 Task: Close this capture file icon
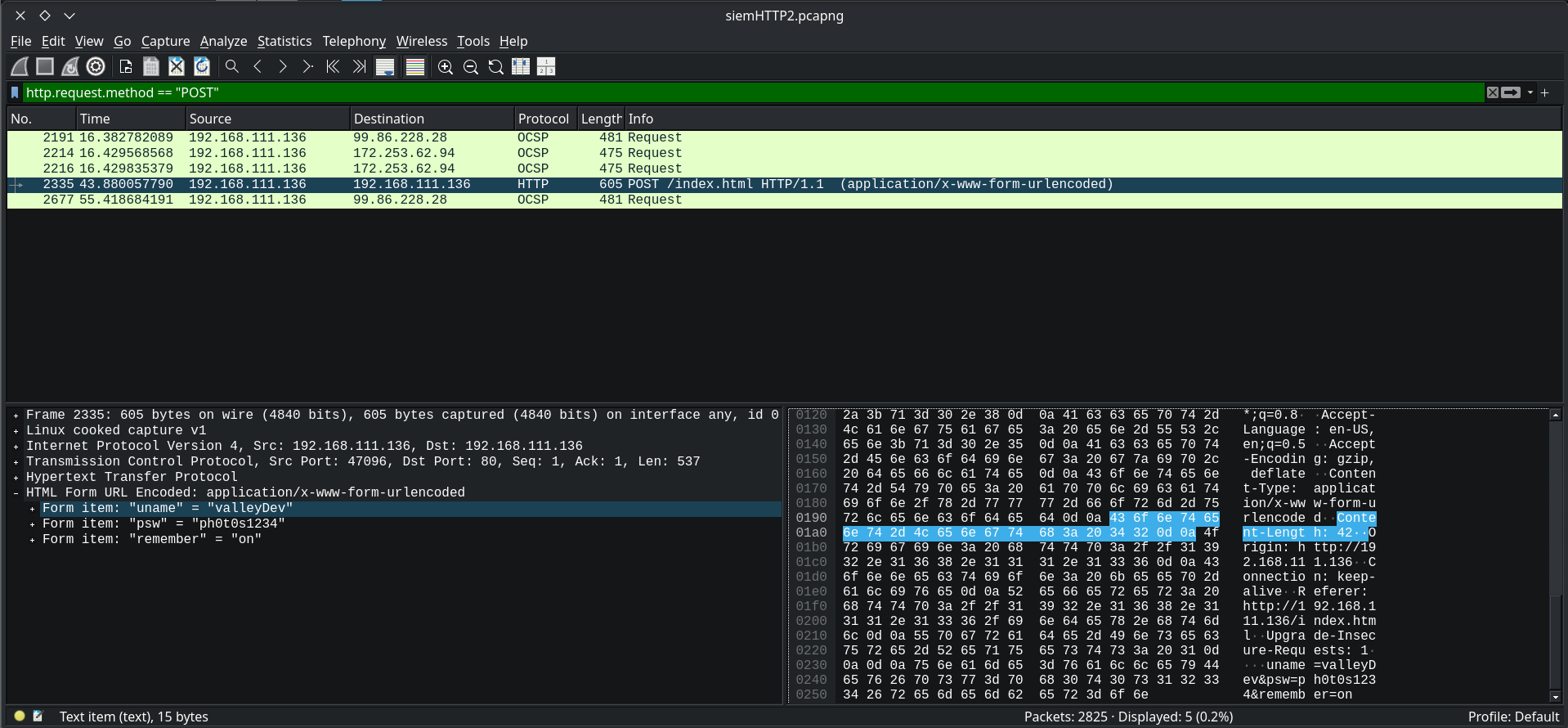click(177, 67)
